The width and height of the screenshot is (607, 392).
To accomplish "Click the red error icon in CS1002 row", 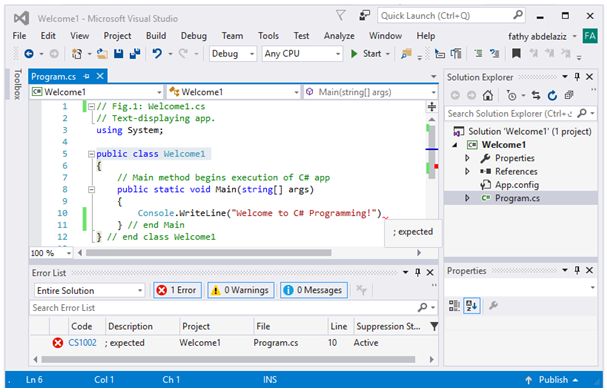I will (58, 342).
